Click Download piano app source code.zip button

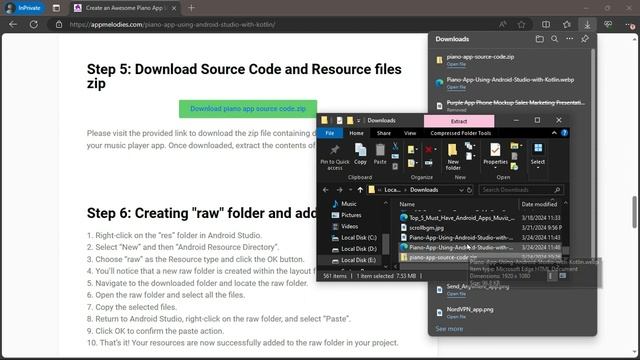248,109
